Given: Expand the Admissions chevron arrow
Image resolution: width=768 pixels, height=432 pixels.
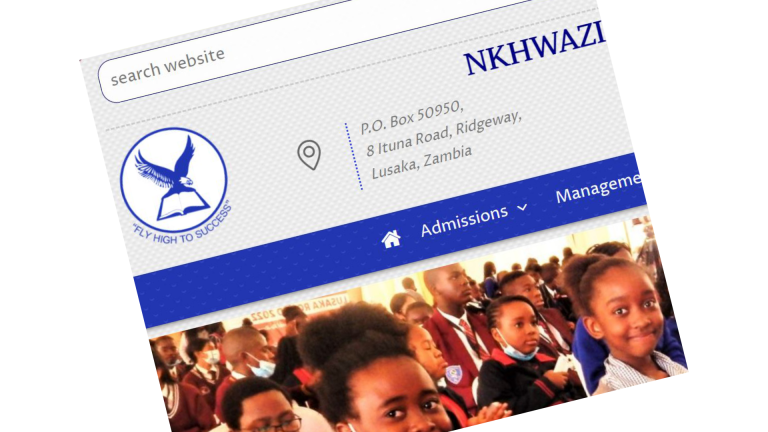Looking at the screenshot, I should tap(522, 208).
